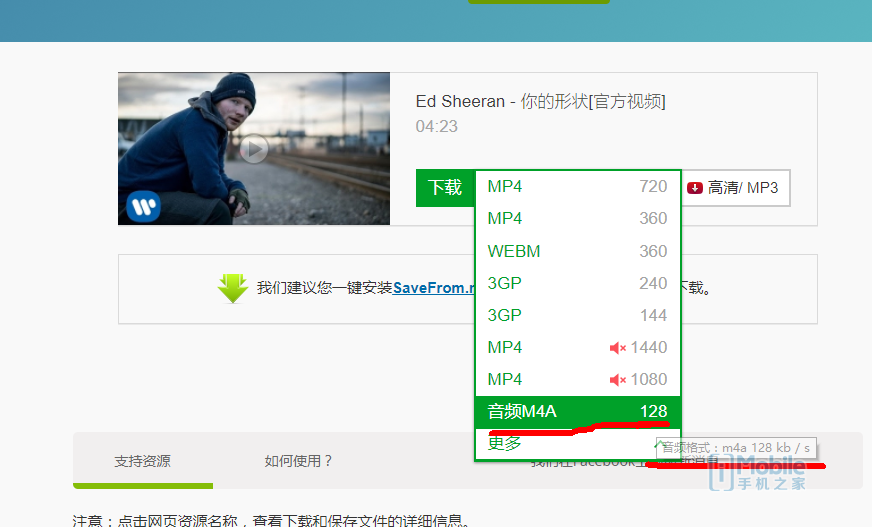The width and height of the screenshot is (872, 527).
Task: Click the green 下载 button
Action: coord(445,188)
